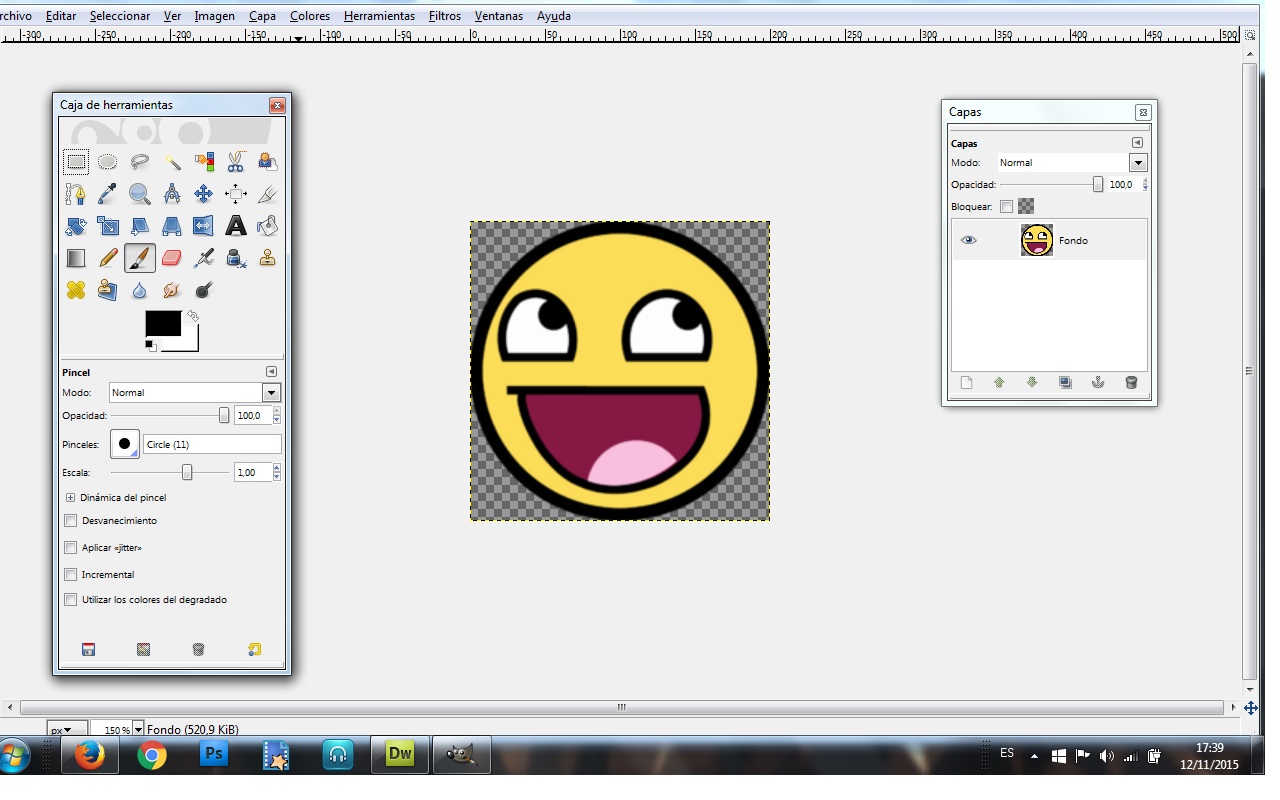The image size is (1280, 800).
Task: Click the Escala slider handle
Action: (x=187, y=472)
